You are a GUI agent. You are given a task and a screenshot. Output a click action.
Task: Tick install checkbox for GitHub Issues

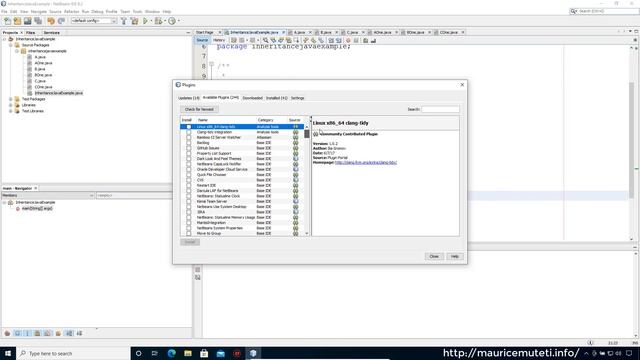tap(188, 148)
